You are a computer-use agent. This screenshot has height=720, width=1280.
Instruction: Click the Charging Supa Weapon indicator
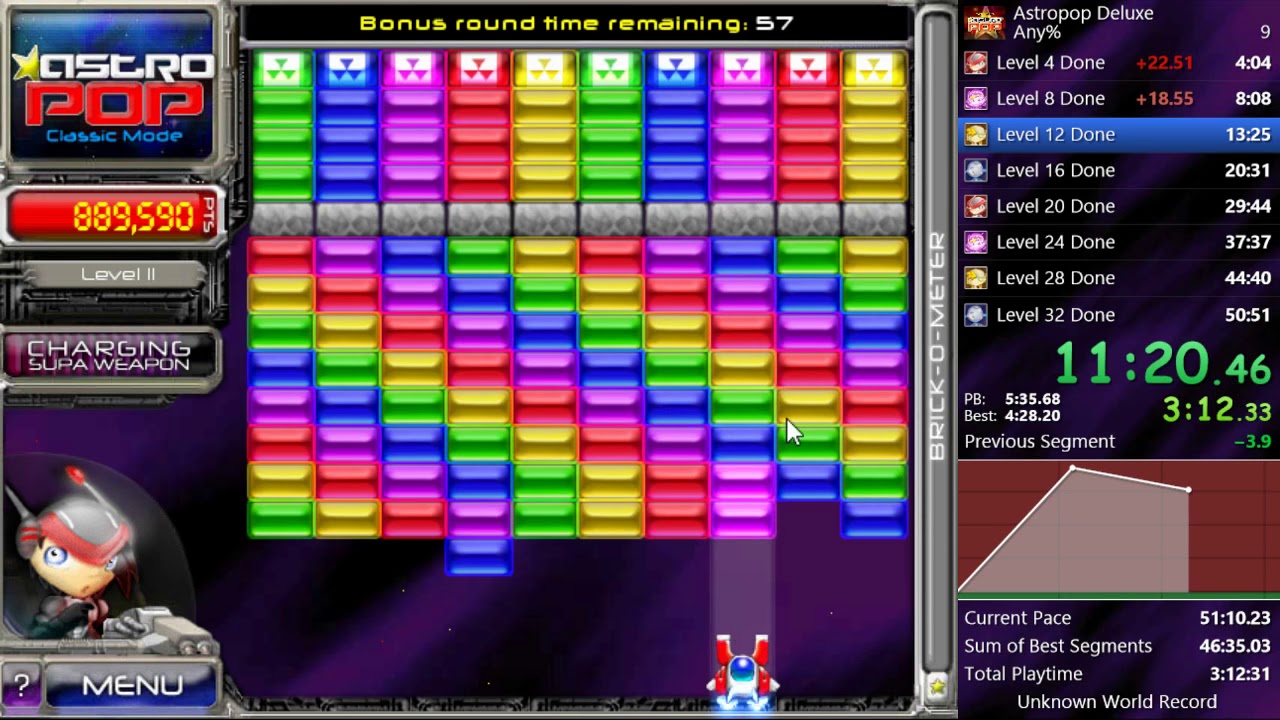[x=110, y=356]
